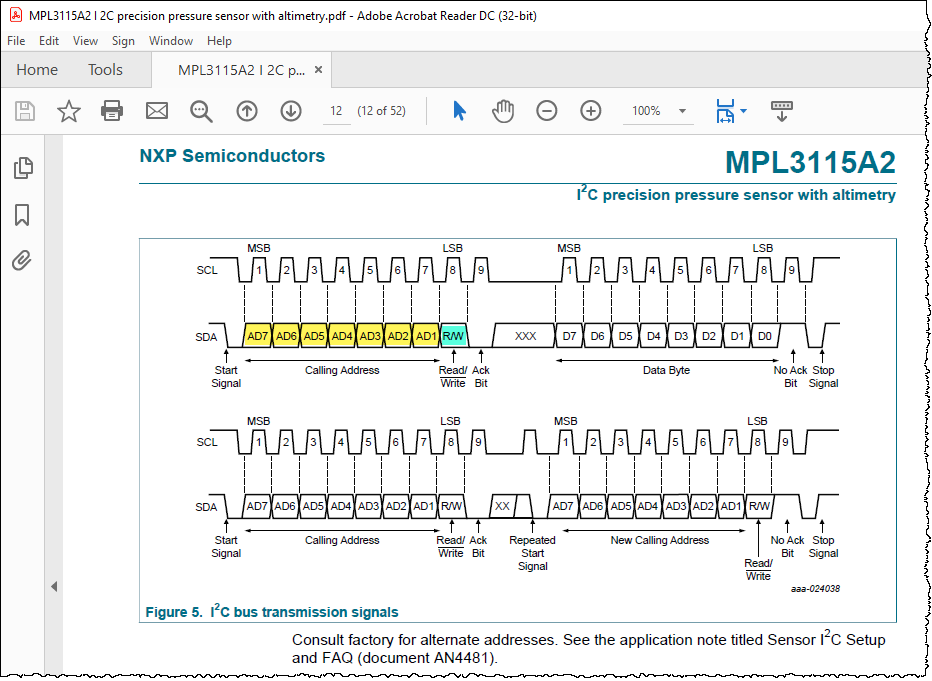Click the D0 data bit cell
The width and height of the screenshot is (932, 681).
tap(765, 336)
